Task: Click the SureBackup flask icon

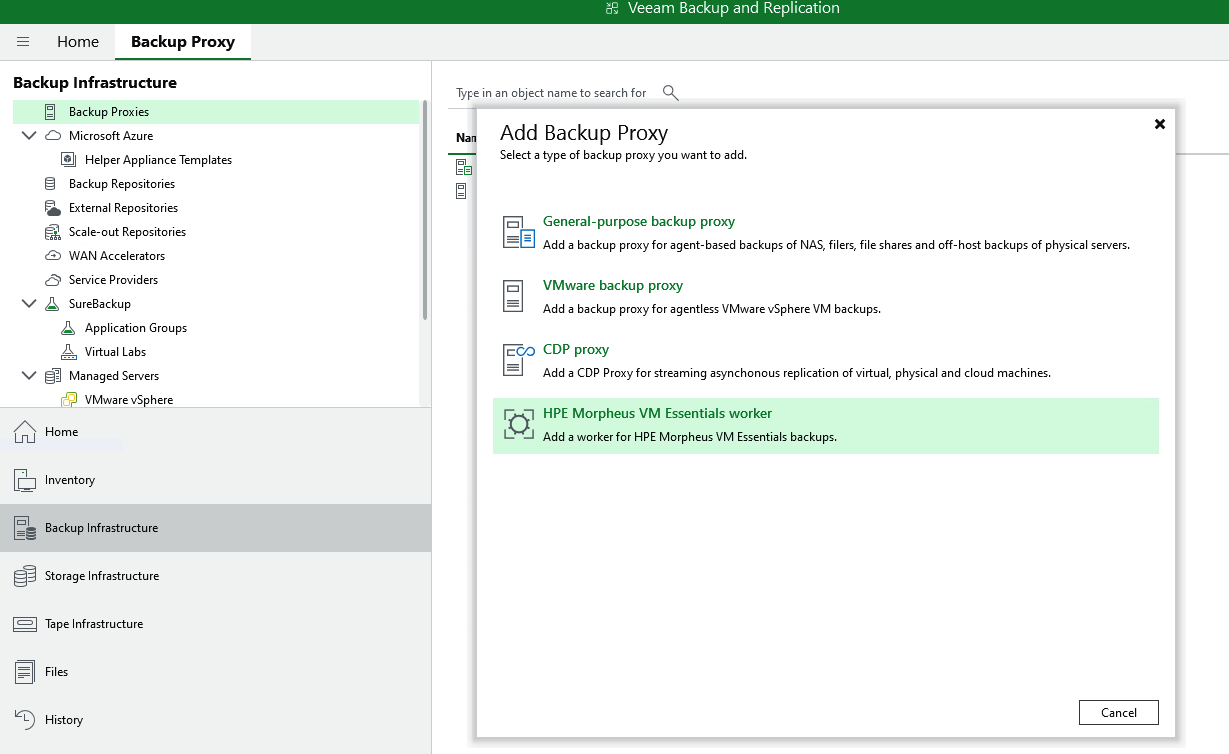Action: (53, 304)
